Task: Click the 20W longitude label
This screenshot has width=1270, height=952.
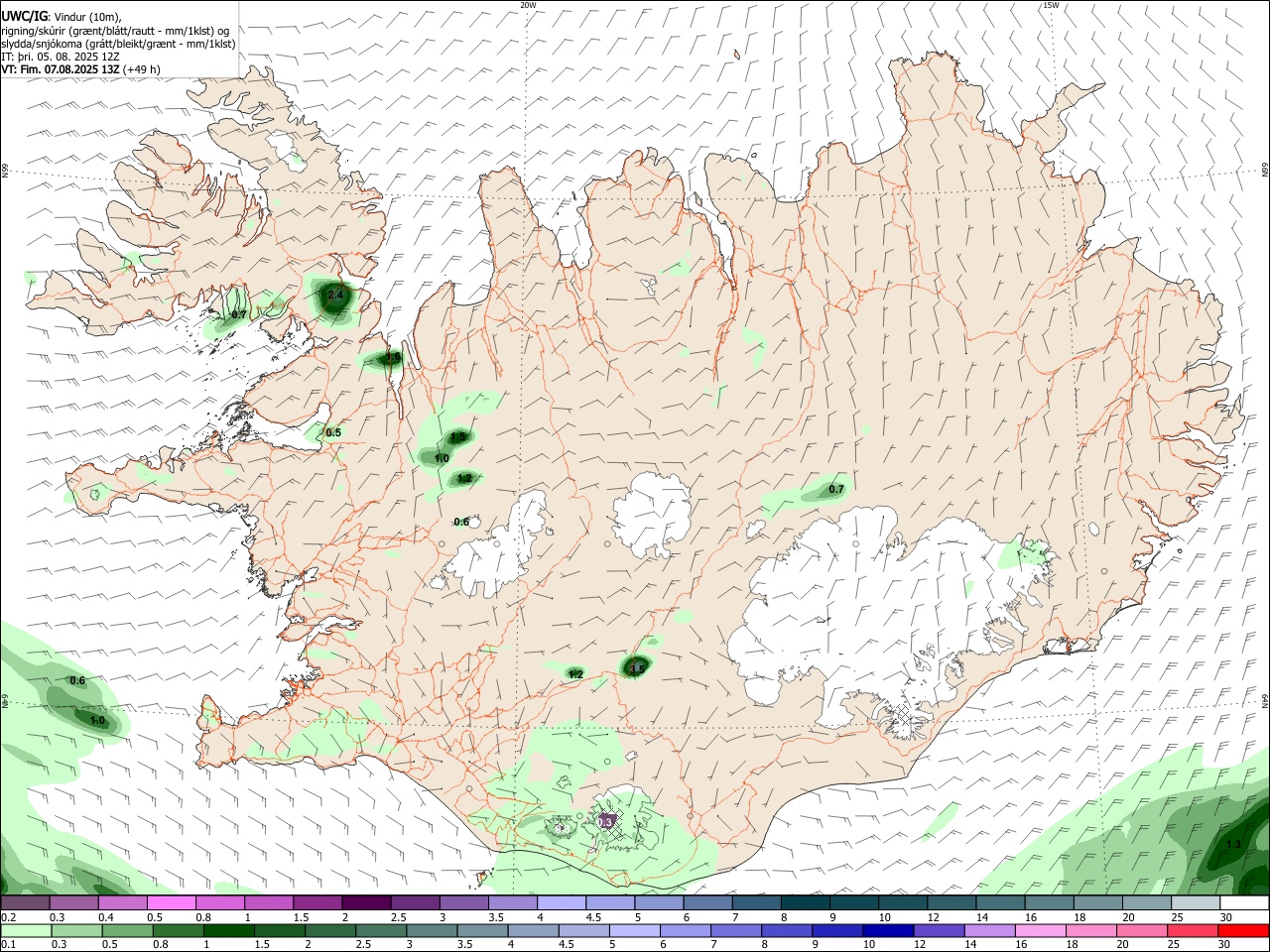Action: (528, 5)
